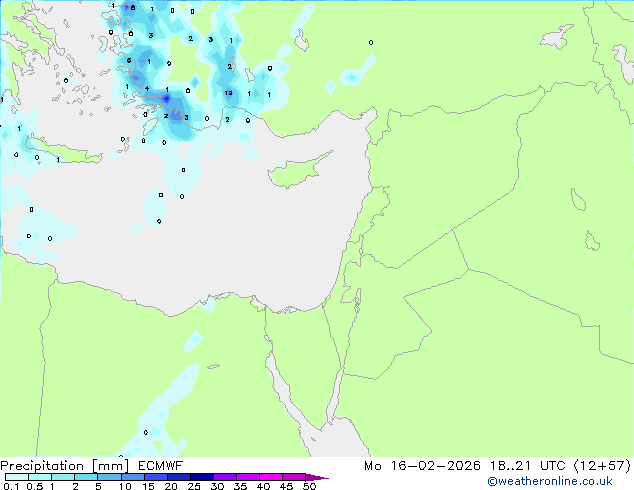Screen dimensions: 634x490
Task: Select the 2–5 mm legend color swatch
Action: 86,477
